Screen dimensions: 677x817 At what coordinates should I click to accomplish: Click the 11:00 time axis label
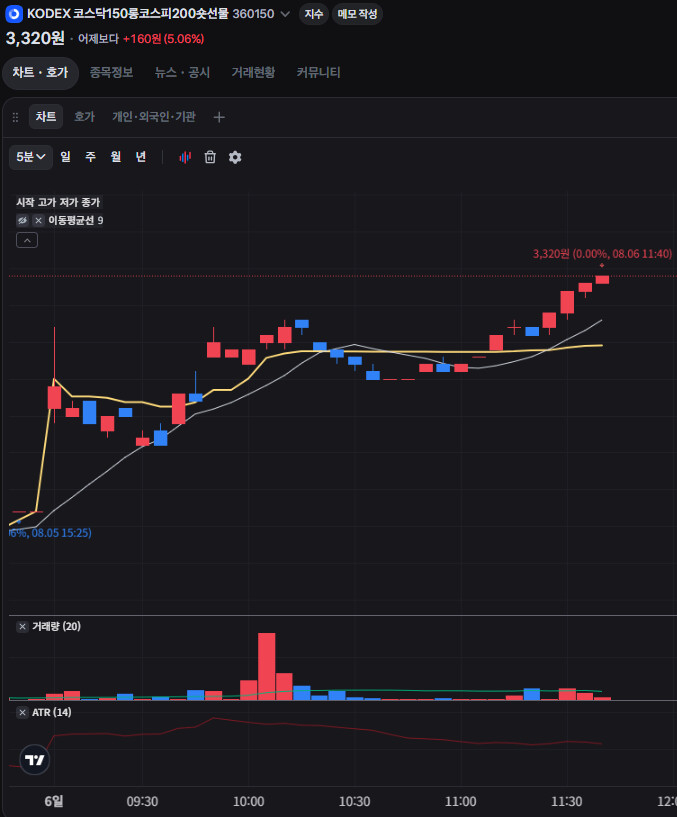[x=461, y=801]
